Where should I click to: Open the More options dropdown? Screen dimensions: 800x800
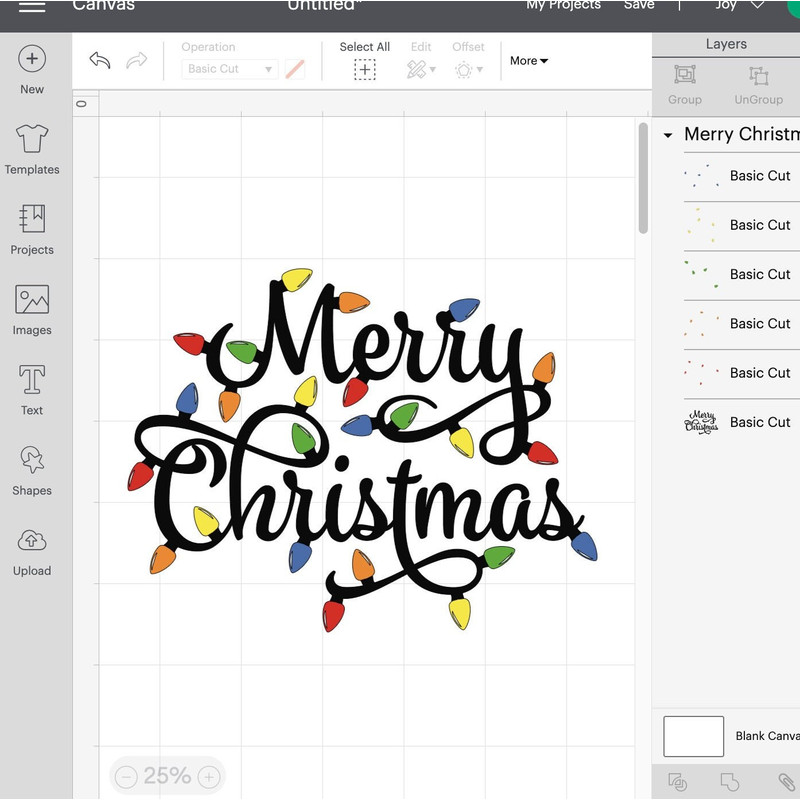tap(528, 61)
